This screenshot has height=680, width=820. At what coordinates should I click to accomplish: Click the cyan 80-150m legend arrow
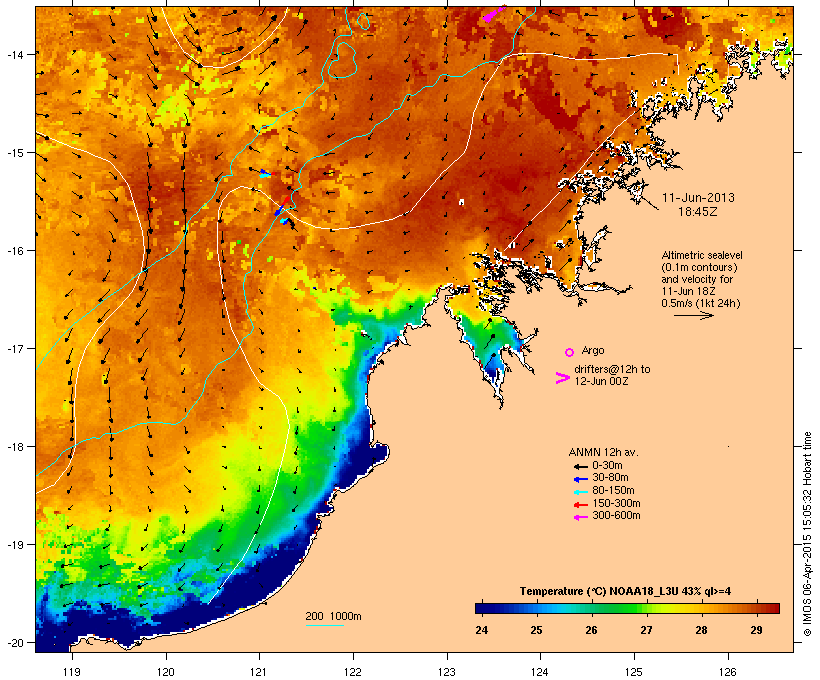pos(580,492)
